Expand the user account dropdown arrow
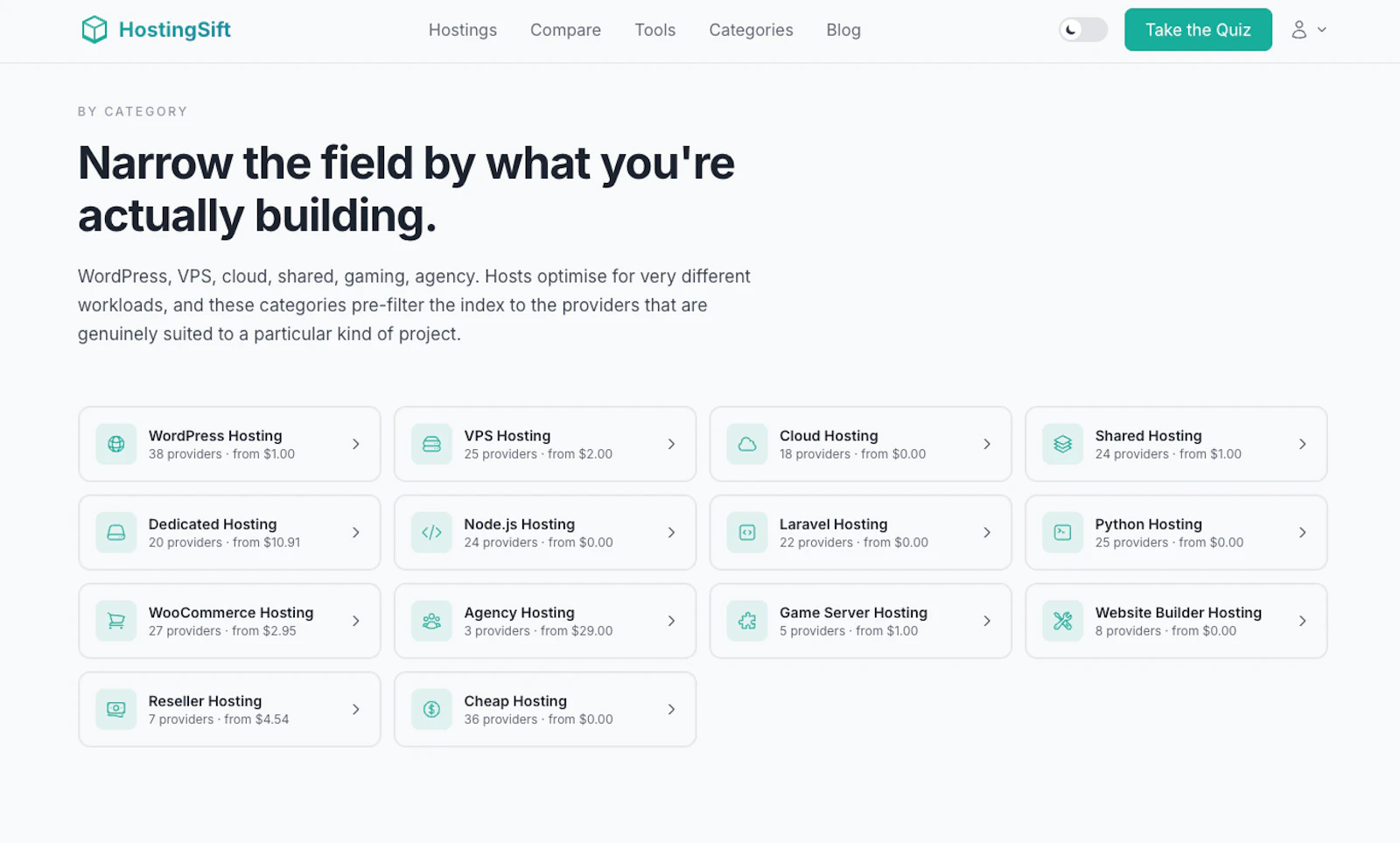Screen dimensions: 1400x843 click(1322, 30)
